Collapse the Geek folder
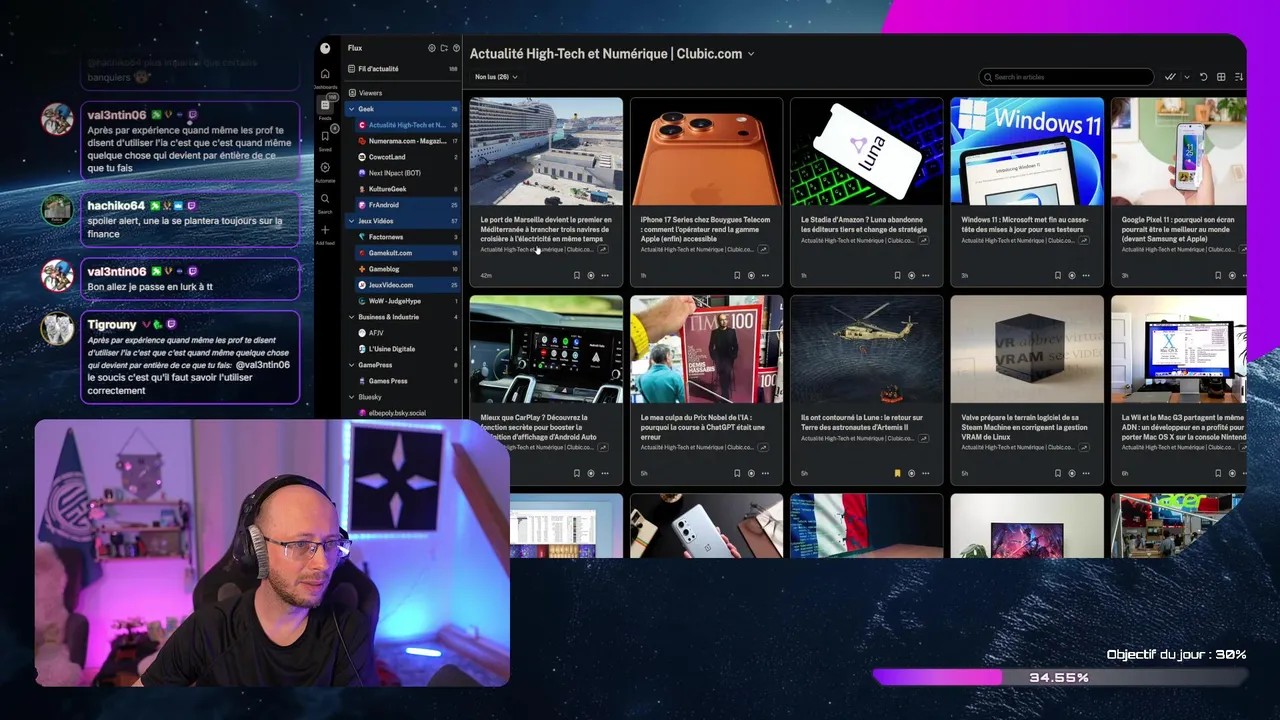The height and width of the screenshot is (720, 1280). coord(352,109)
